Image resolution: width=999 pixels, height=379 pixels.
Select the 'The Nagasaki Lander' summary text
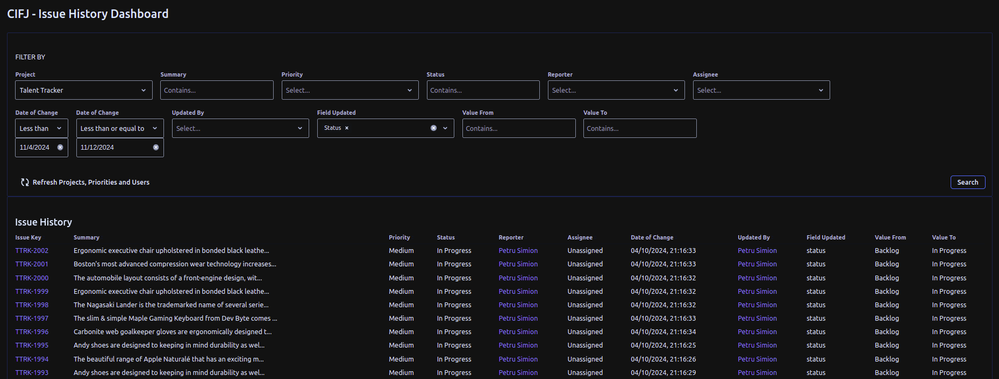click(171, 305)
